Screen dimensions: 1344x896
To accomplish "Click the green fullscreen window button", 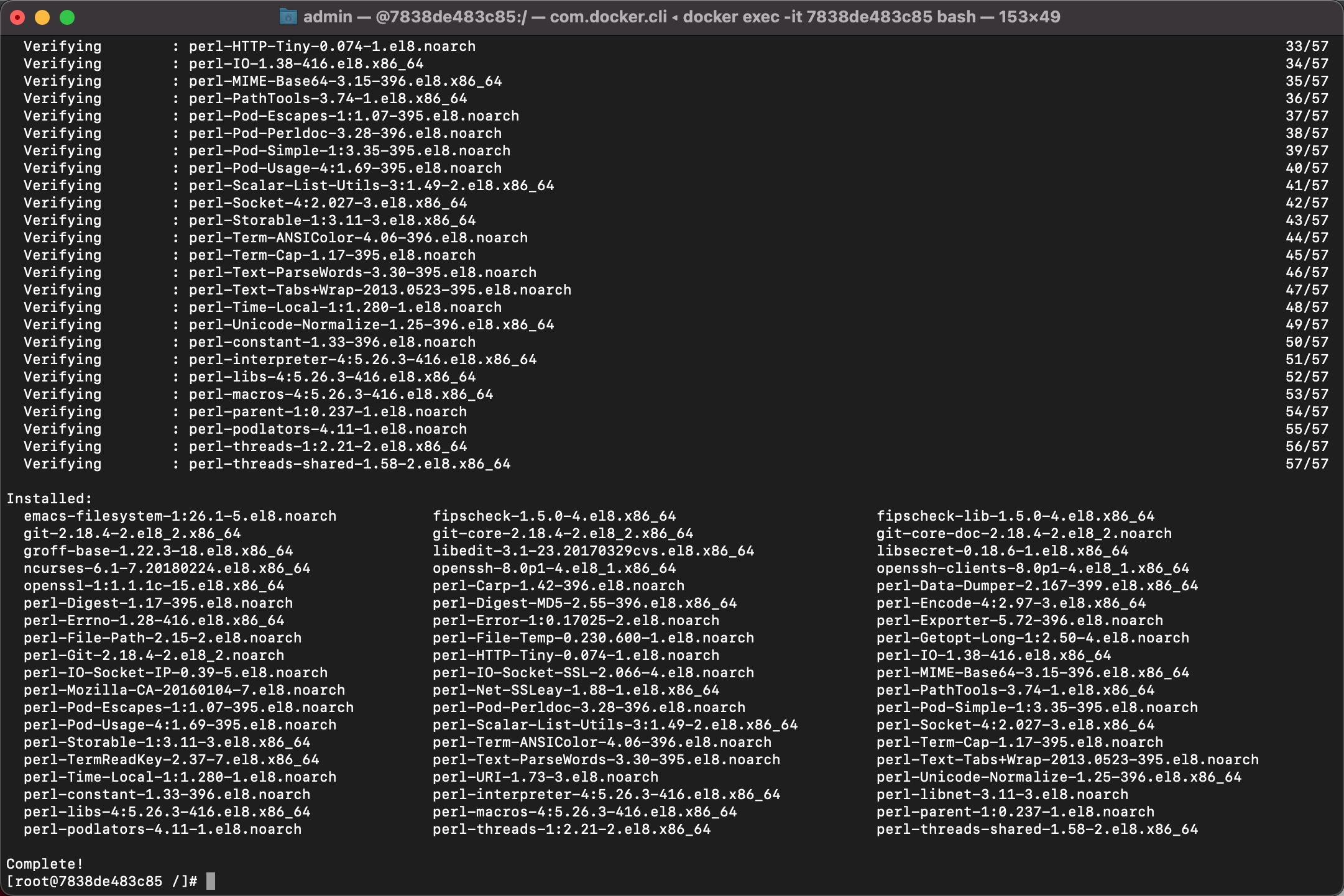I will [x=67, y=17].
